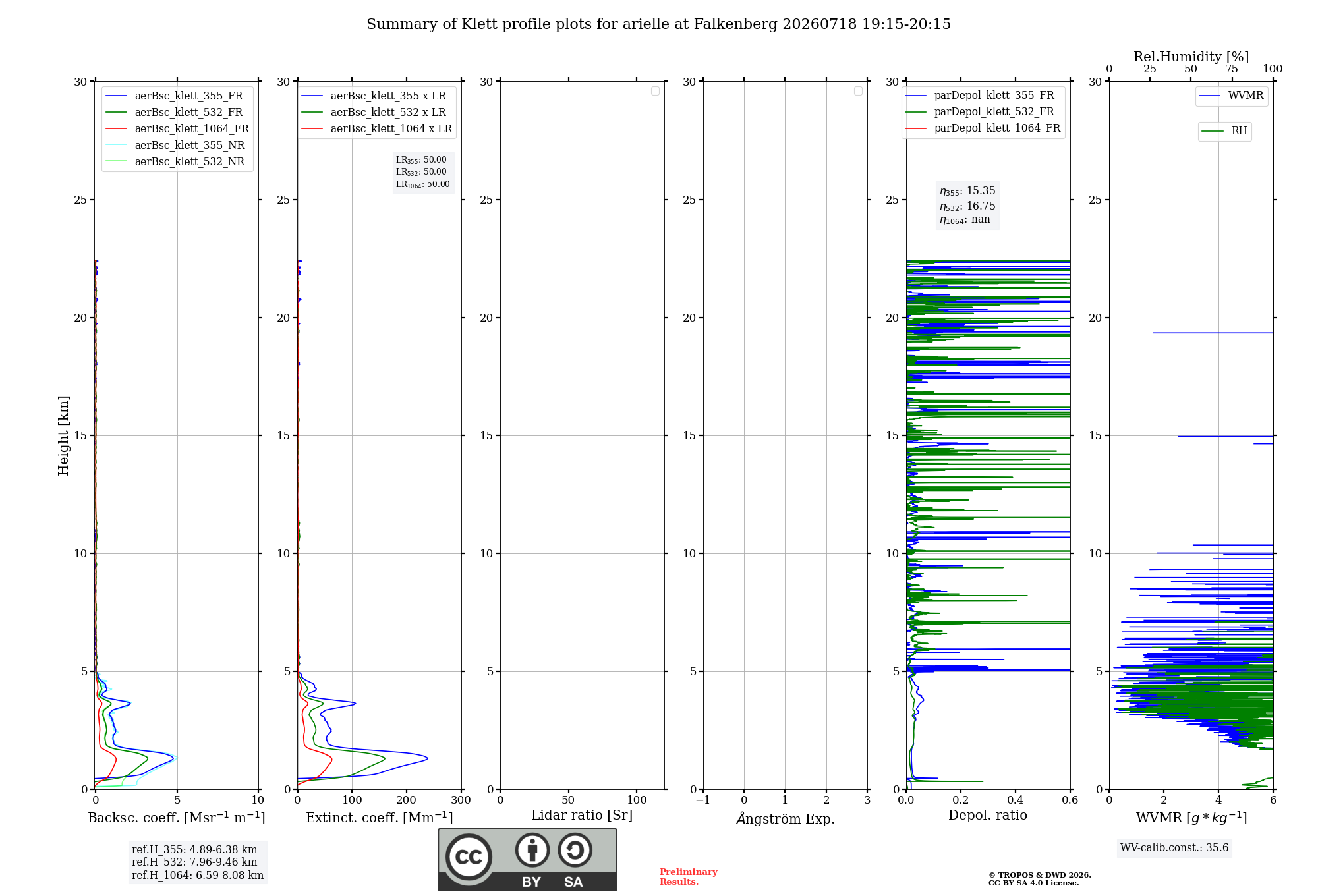
Task: Select the aerBsc_klett_355_FR legend entry
Action: 175,96
